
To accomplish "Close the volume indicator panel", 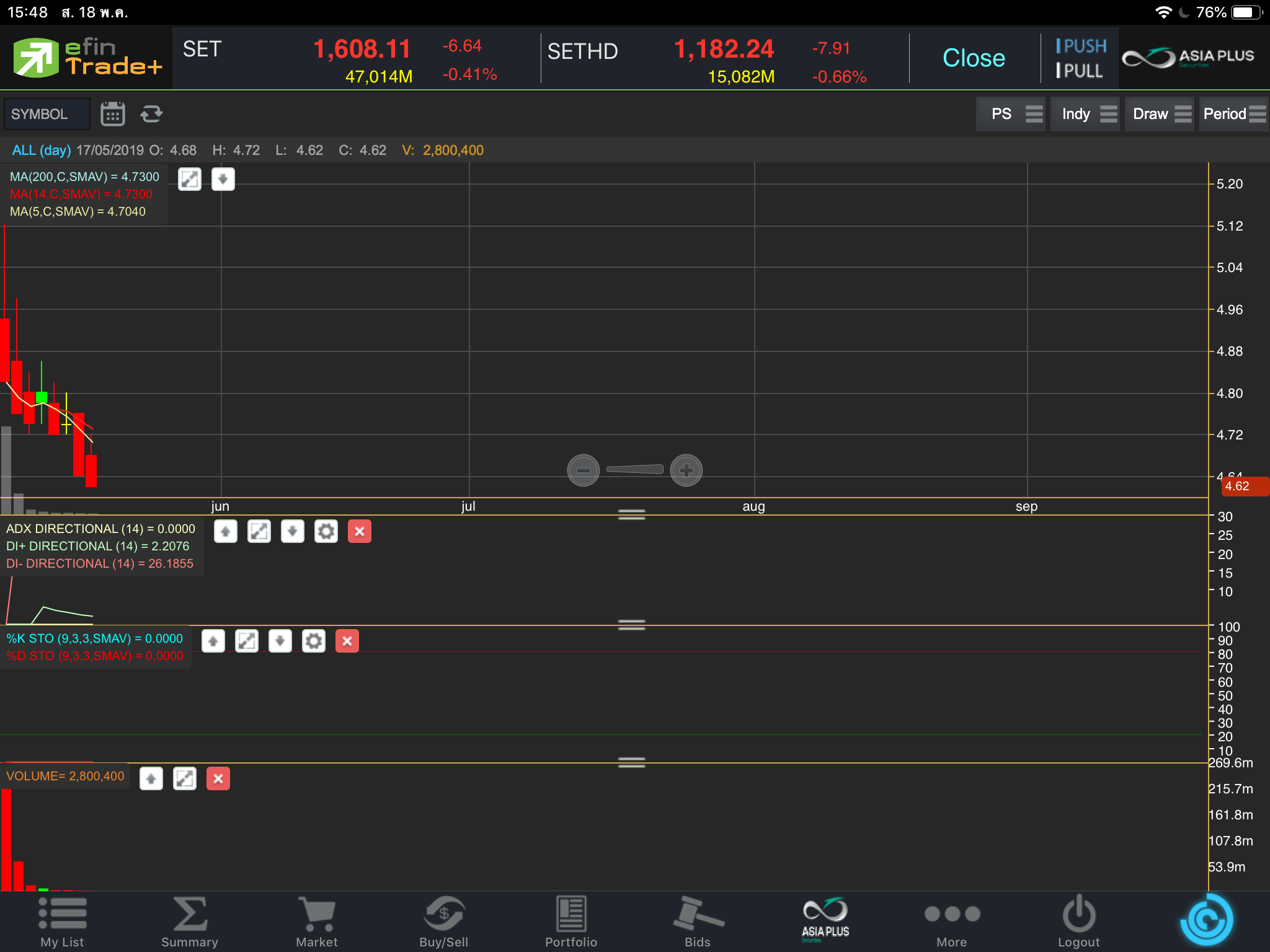I will coord(218,778).
